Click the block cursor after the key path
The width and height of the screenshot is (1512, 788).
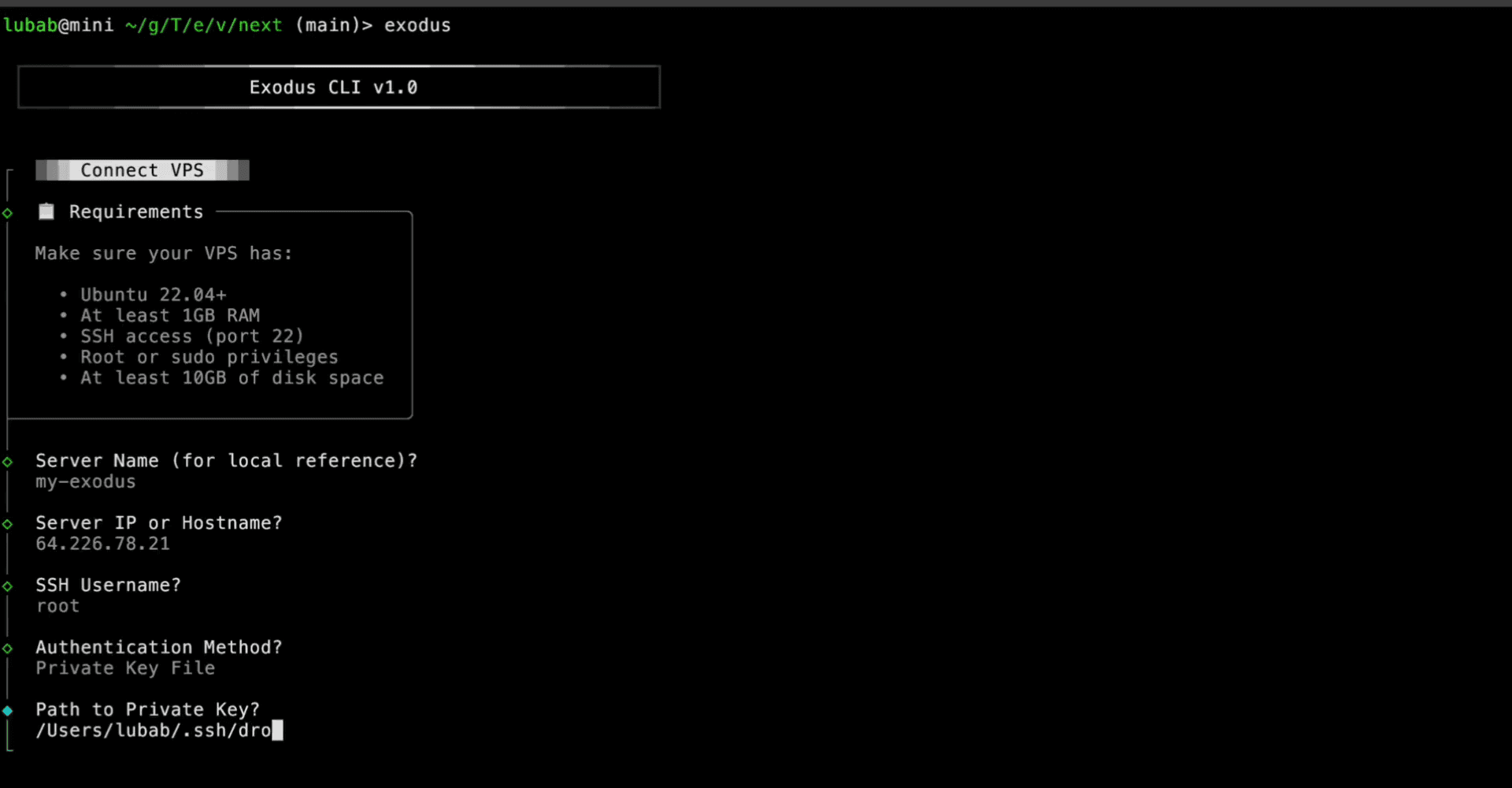[x=277, y=730]
